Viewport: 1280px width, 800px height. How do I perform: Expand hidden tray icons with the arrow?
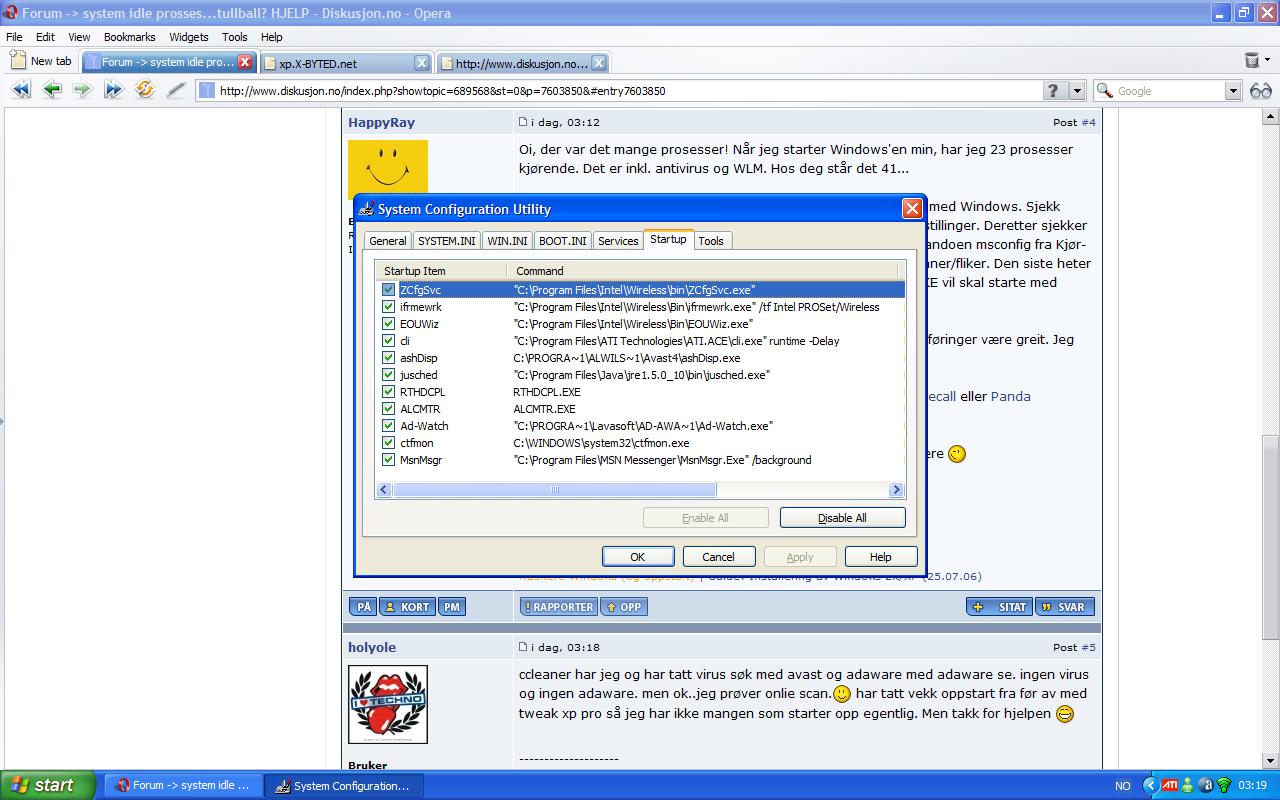(1150, 785)
